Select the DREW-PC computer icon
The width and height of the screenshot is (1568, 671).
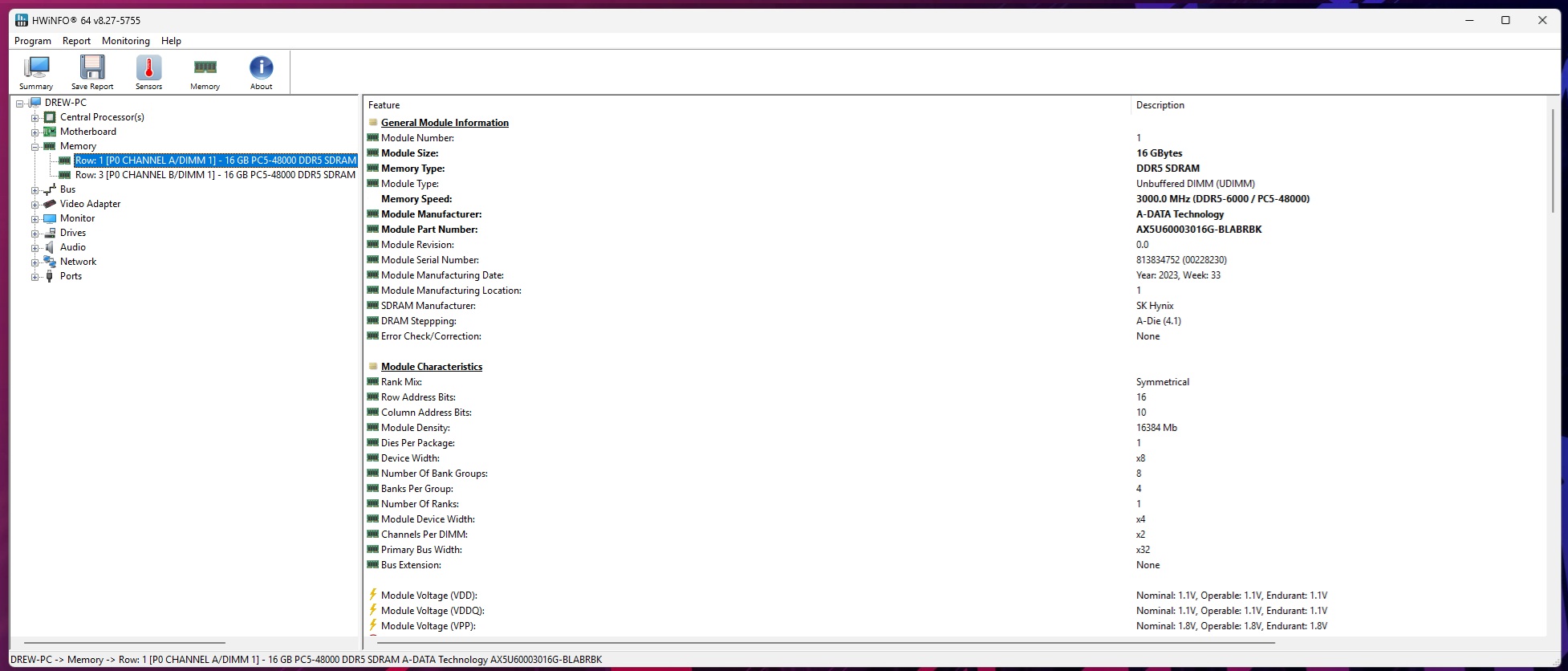pos(35,103)
